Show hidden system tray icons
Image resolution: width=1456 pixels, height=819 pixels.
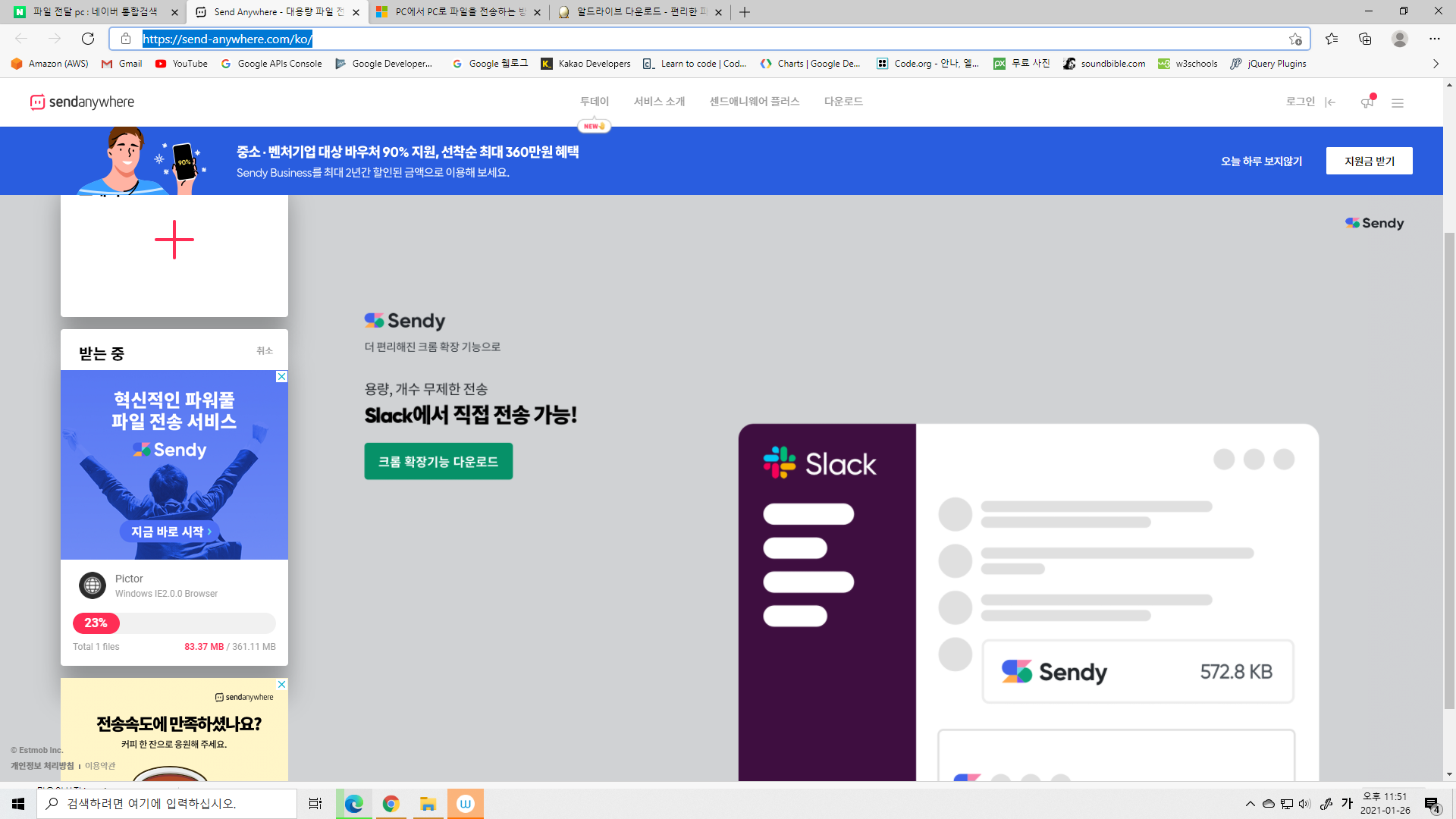(x=1250, y=804)
